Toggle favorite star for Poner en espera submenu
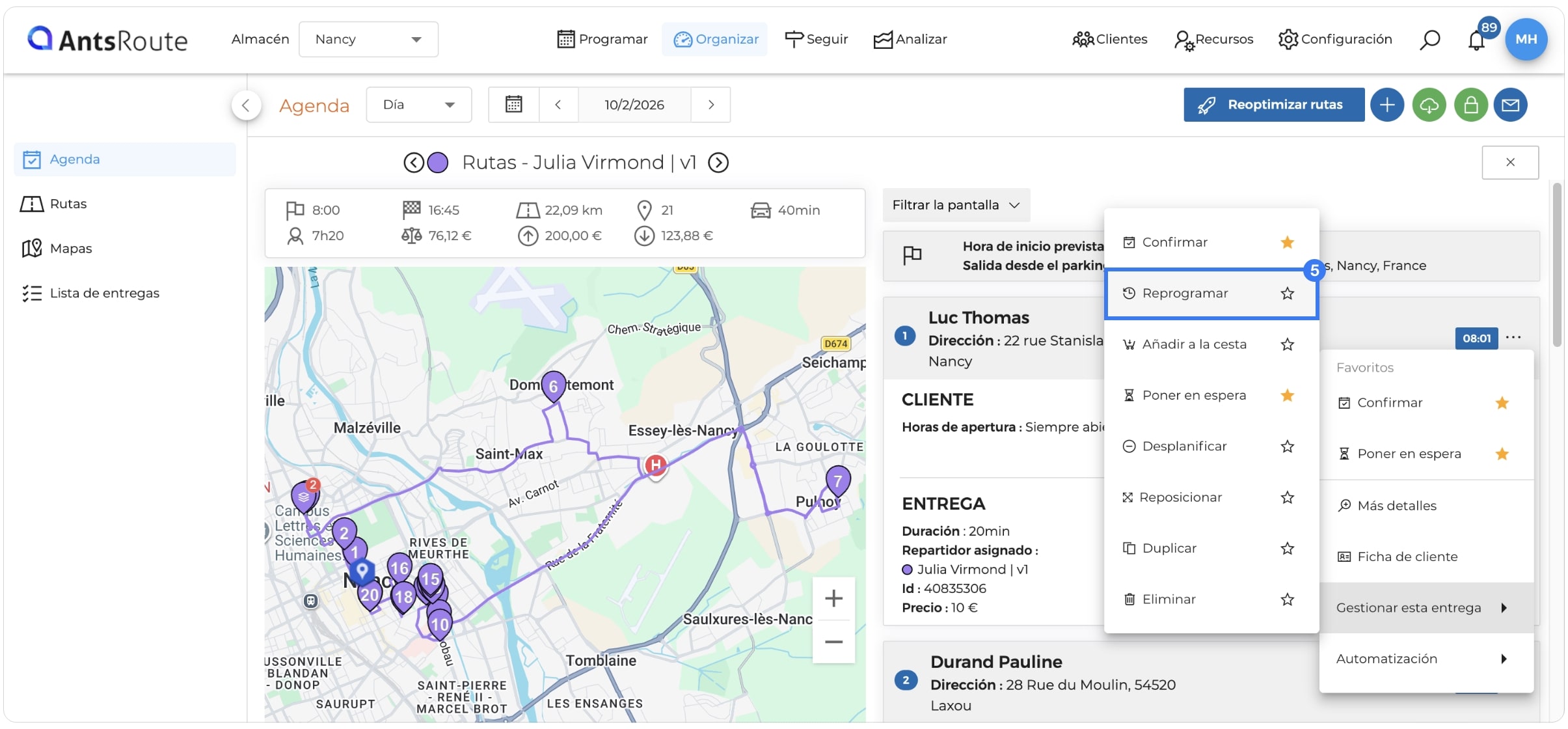 tap(1287, 395)
